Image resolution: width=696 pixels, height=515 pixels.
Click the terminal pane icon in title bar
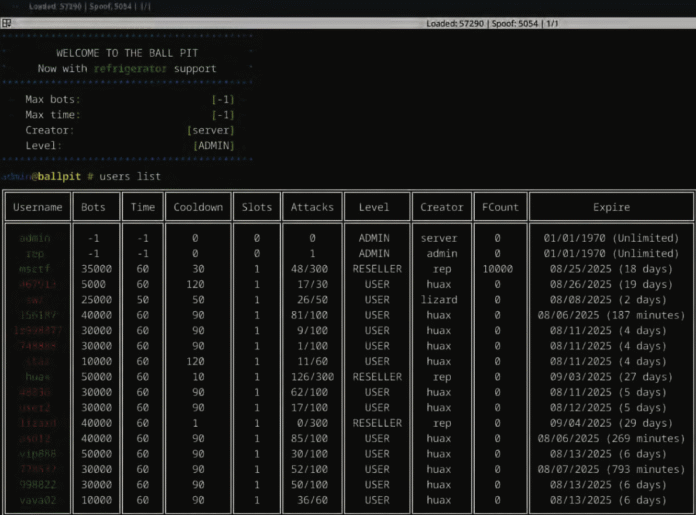[x=6, y=23]
